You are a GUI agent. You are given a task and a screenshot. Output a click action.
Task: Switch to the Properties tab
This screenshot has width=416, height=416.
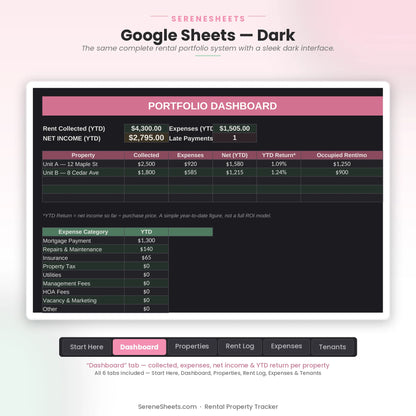pyautogui.click(x=192, y=347)
